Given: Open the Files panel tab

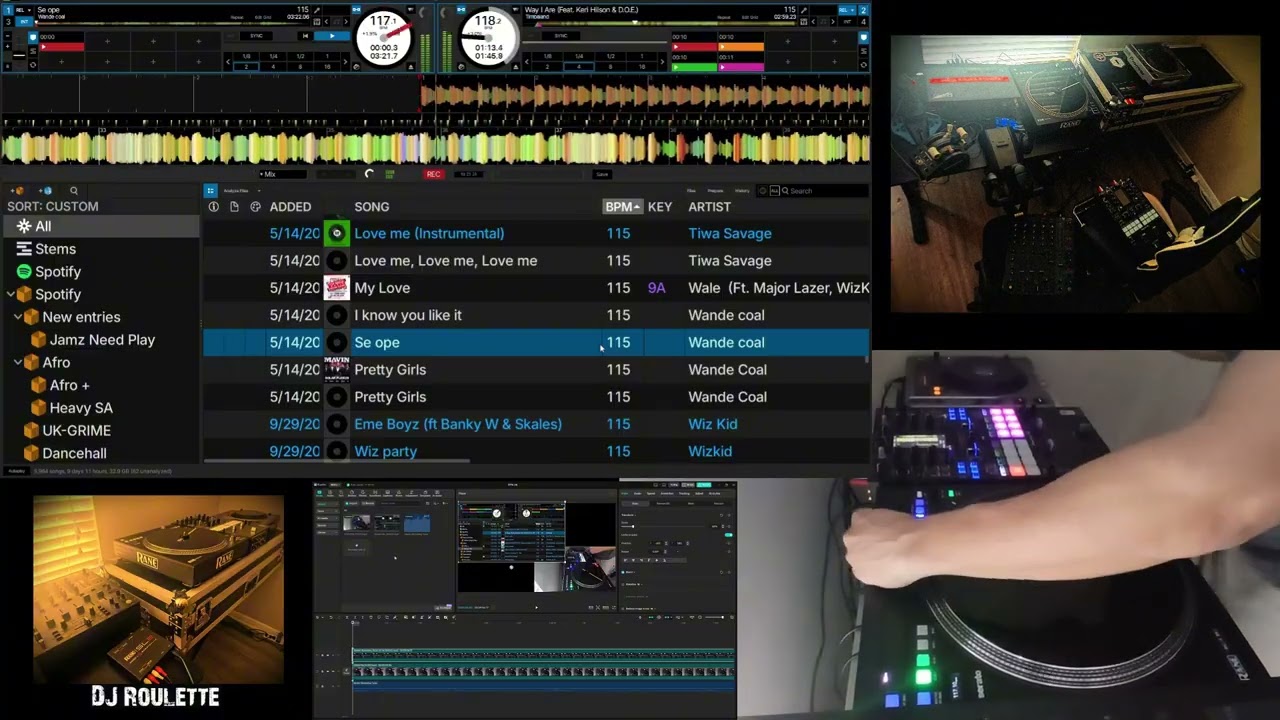Looking at the screenshot, I should coord(691,190).
